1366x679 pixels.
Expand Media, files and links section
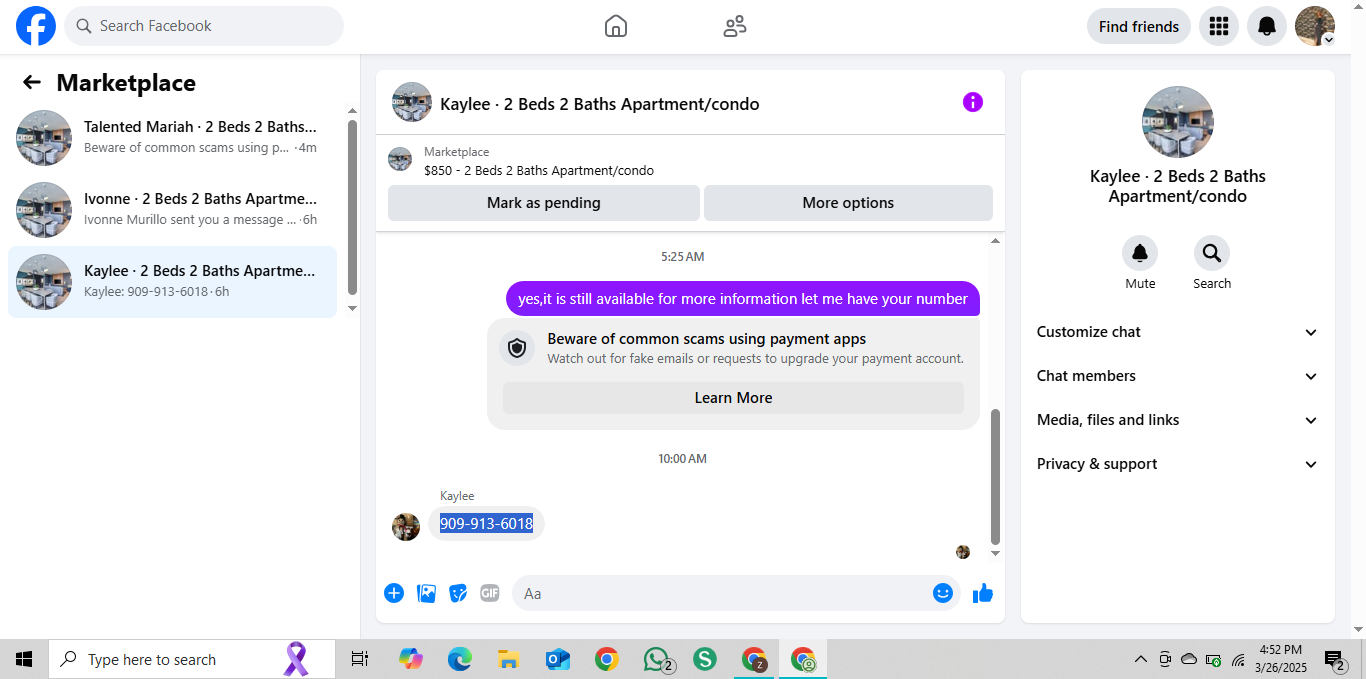point(1178,420)
